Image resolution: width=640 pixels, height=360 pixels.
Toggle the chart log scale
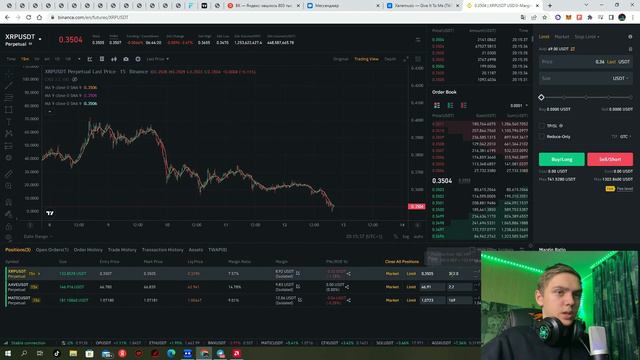[x=406, y=236]
